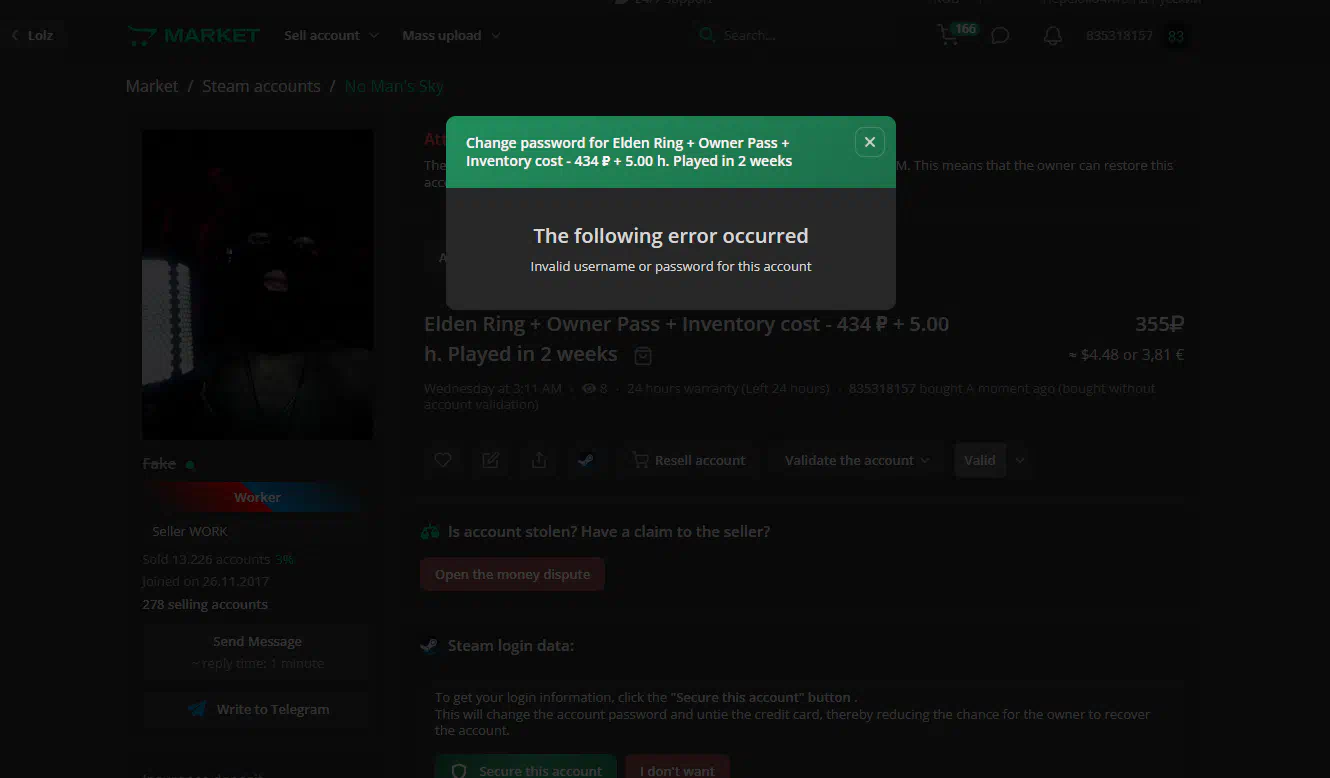Click the search magnifier icon
The height and width of the screenshot is (778, 1330).
707,35
